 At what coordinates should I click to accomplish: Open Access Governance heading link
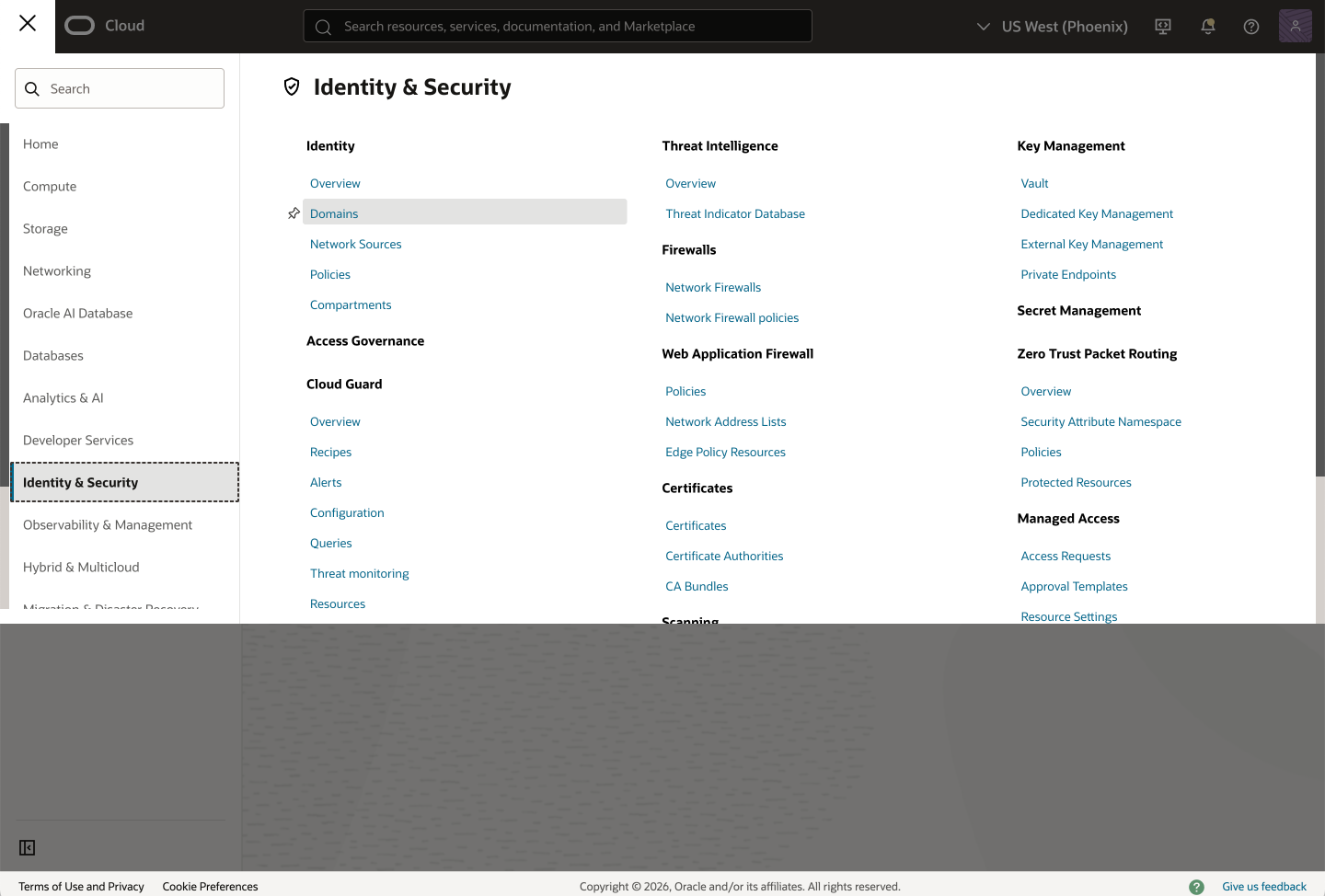365,341
